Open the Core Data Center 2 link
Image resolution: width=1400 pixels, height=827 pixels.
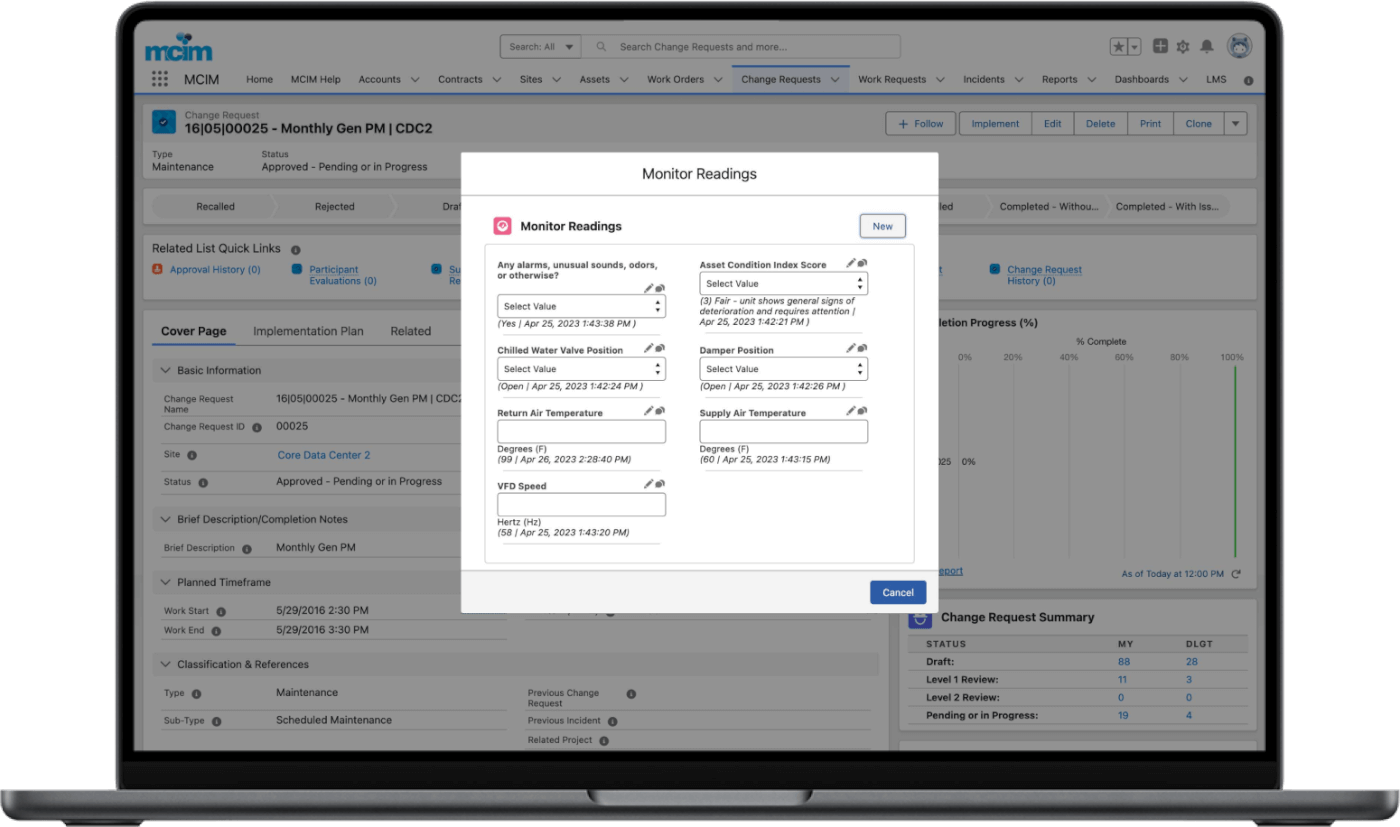324,455
